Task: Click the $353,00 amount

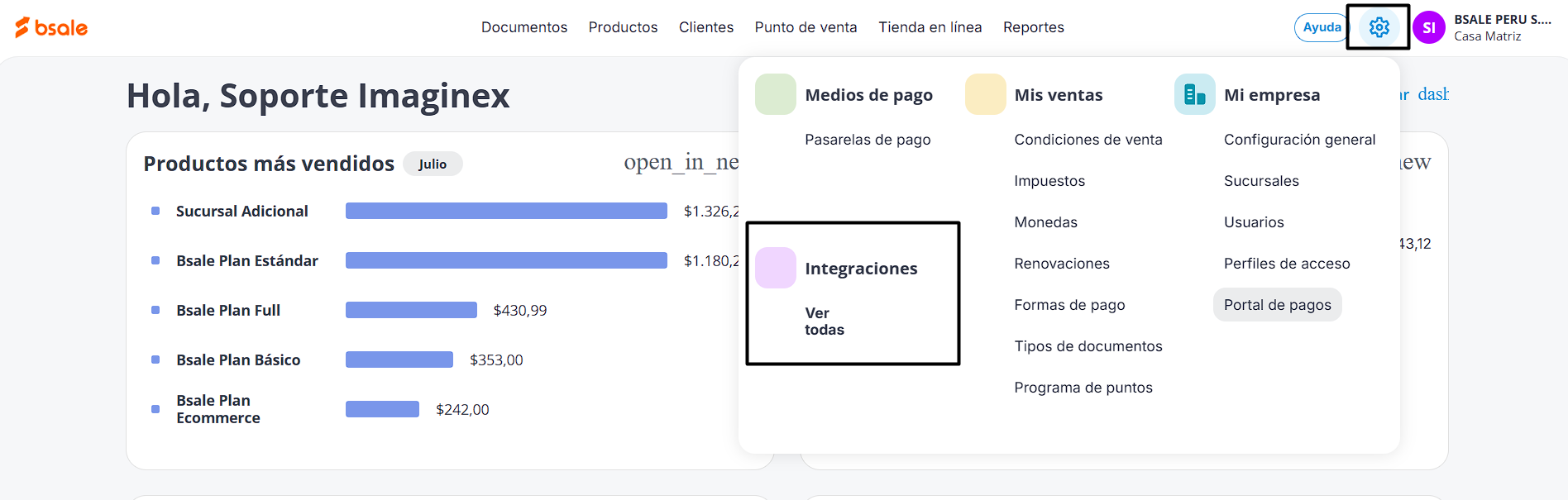Action: coord(496,360)
